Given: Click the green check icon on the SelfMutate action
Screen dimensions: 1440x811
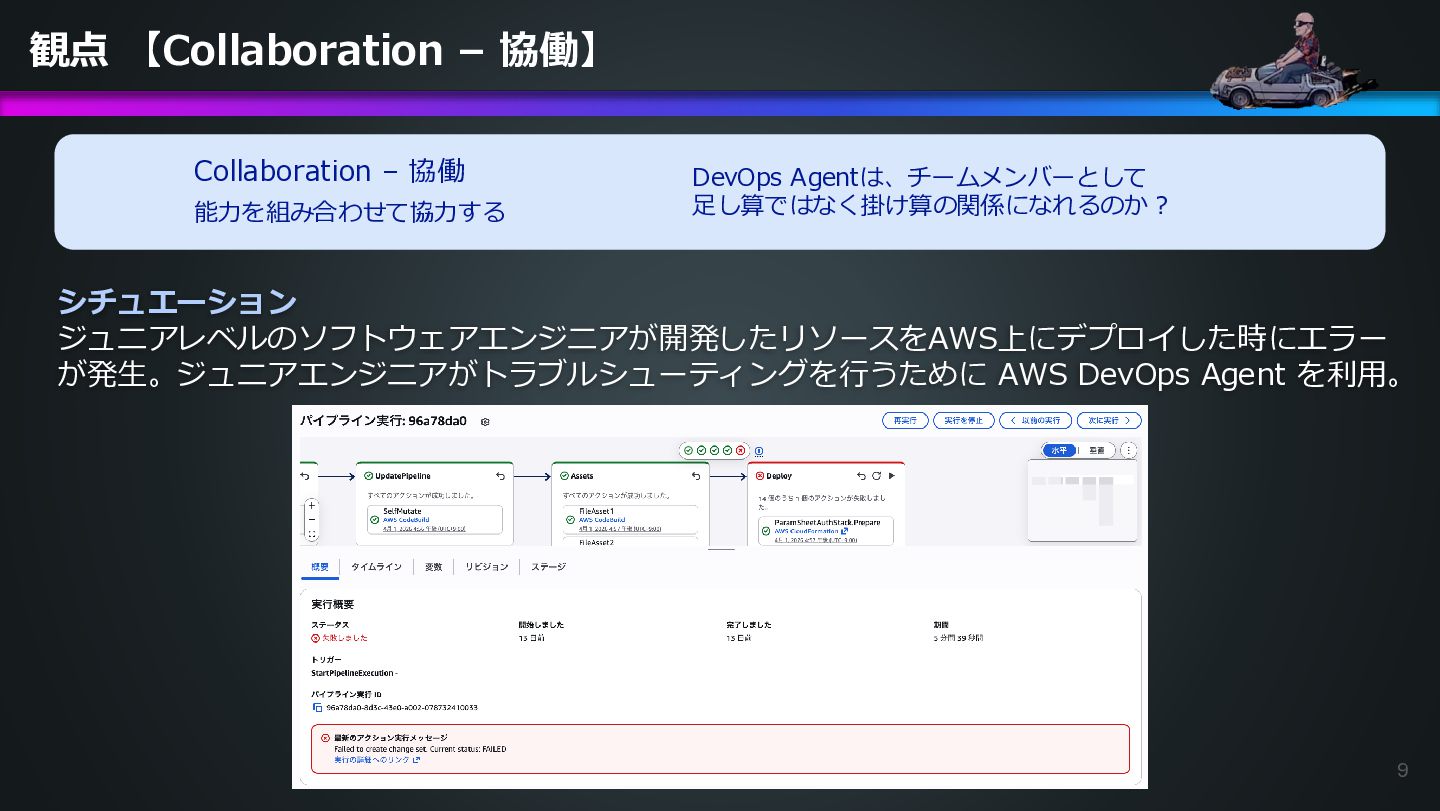Looking at the screenshot, I should click(x=375, y=519).
